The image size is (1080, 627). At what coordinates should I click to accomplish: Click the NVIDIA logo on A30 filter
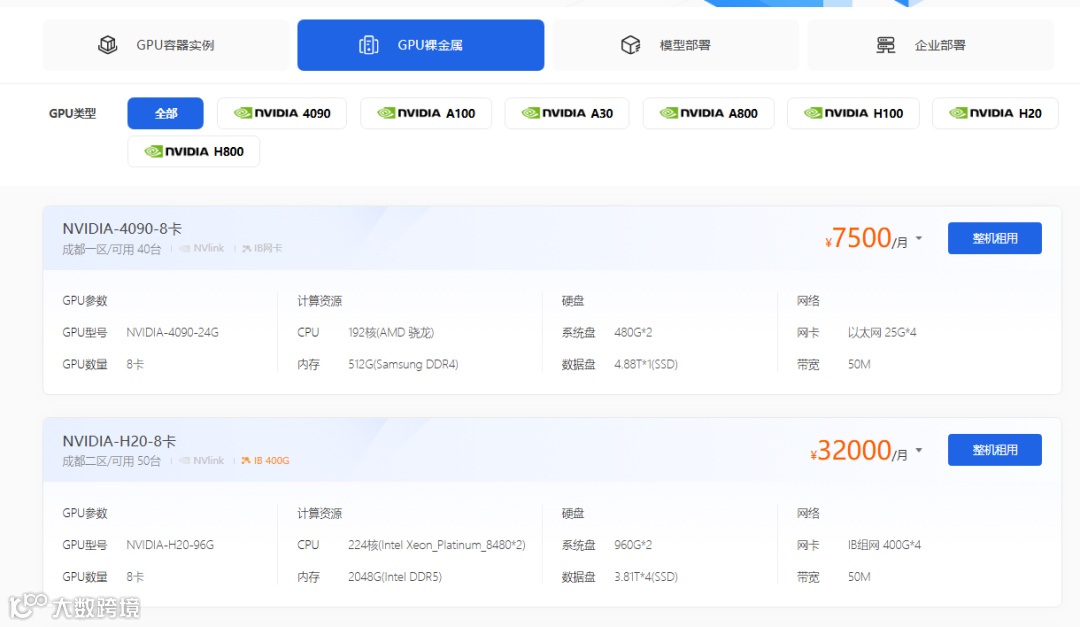coord(530,113)
